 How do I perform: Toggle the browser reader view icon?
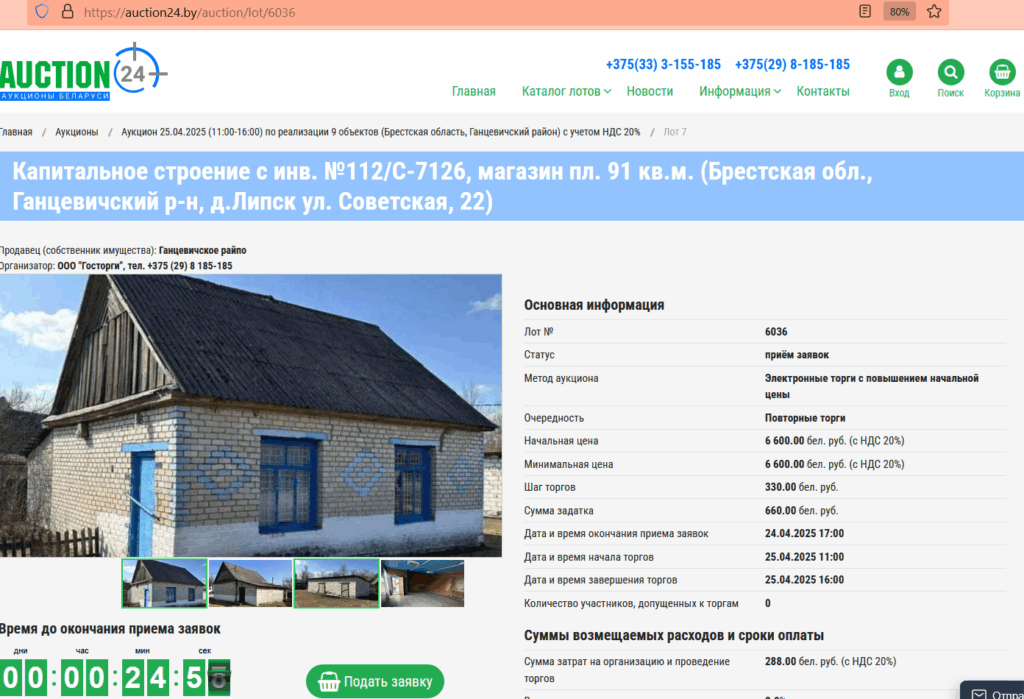coord(865,12)
